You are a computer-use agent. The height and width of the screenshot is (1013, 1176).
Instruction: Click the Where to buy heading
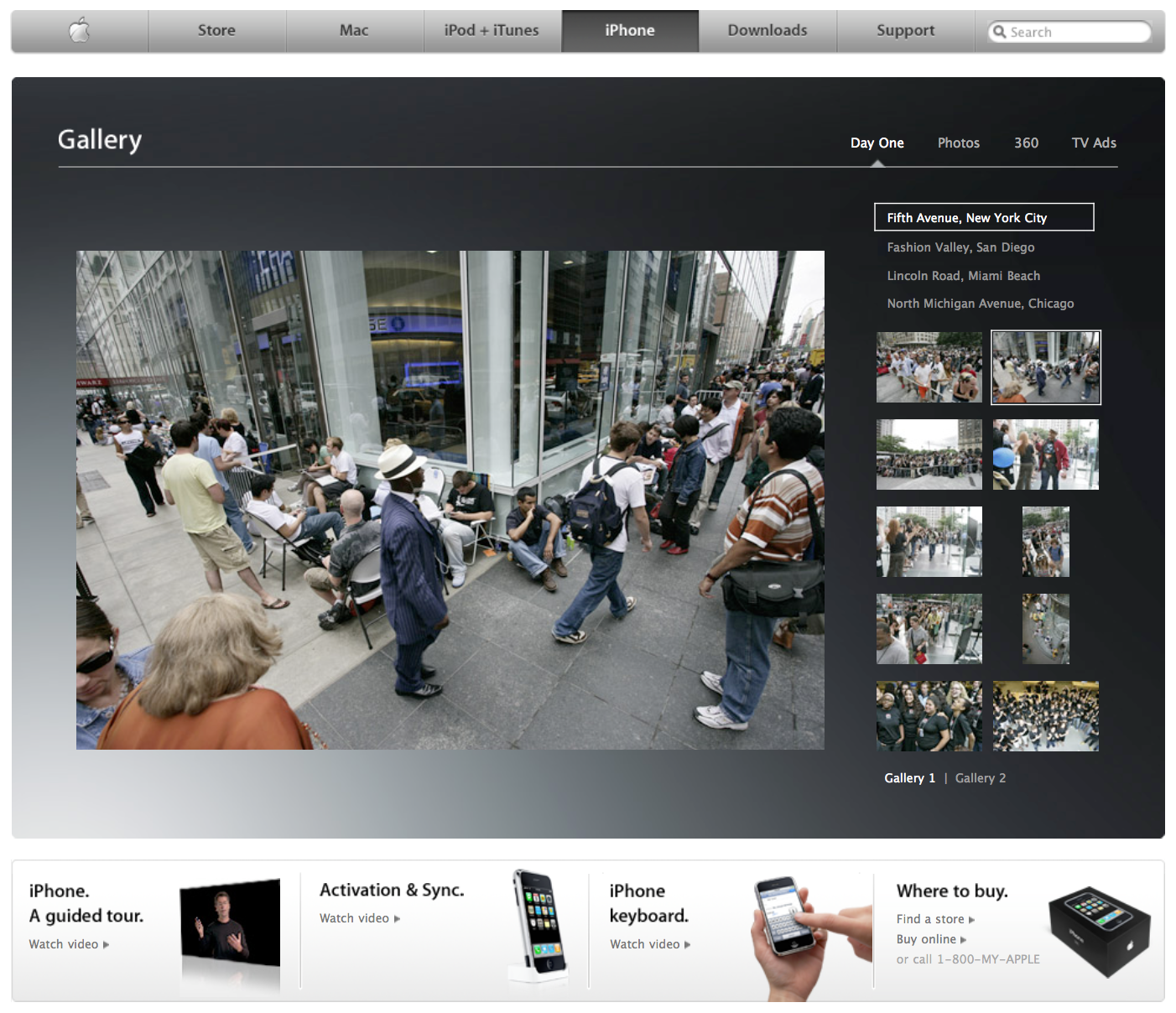click(952, 891)
